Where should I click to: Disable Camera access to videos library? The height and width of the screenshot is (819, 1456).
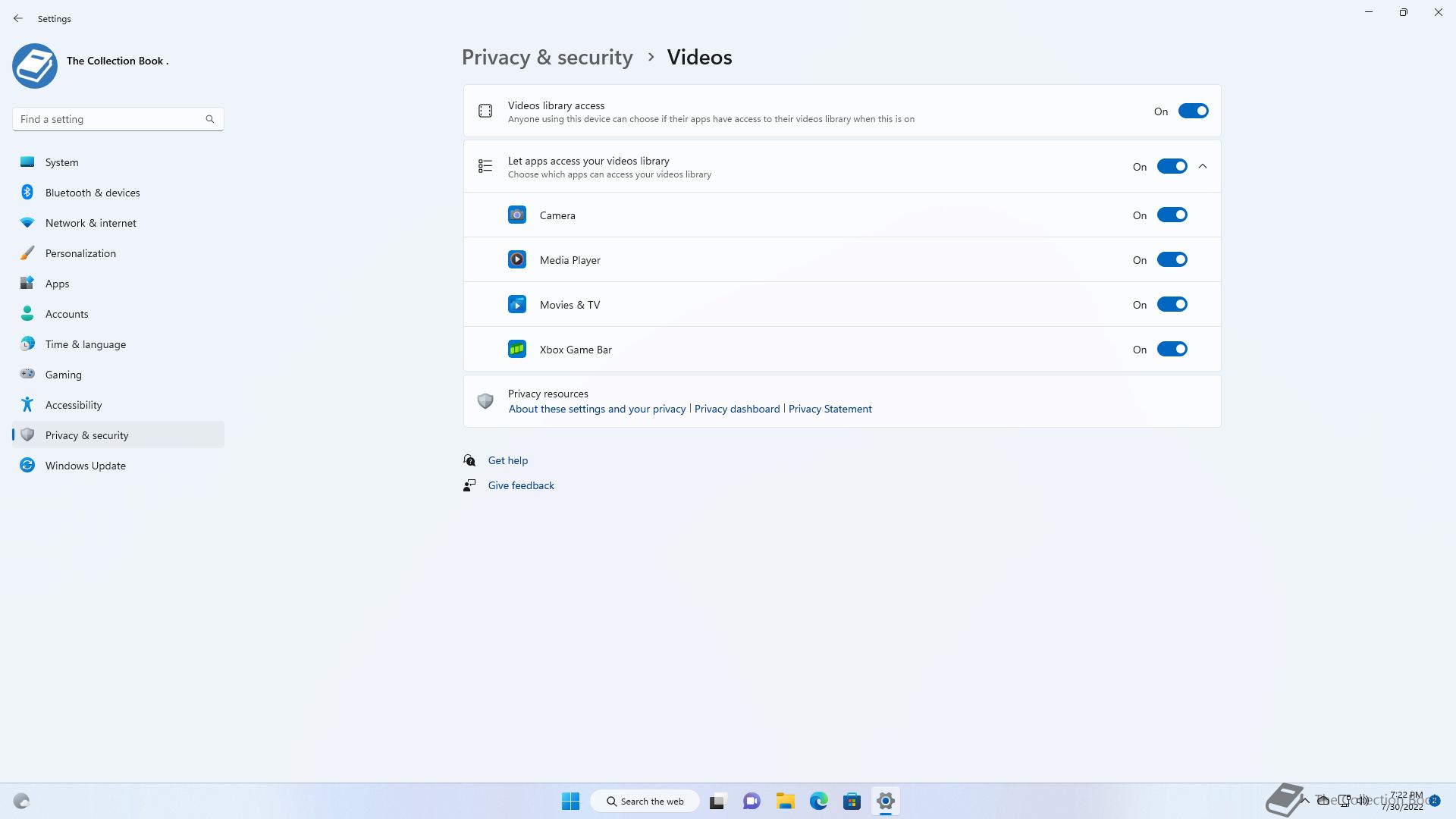1172,215
